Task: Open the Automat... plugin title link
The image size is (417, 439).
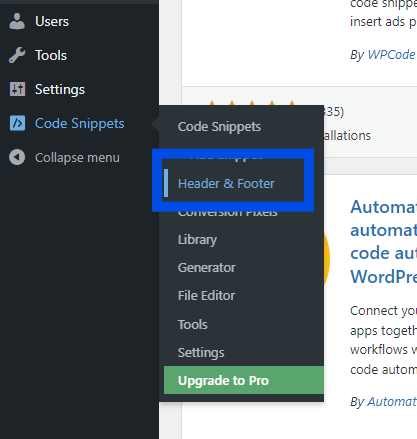Action: click(383, 241)
